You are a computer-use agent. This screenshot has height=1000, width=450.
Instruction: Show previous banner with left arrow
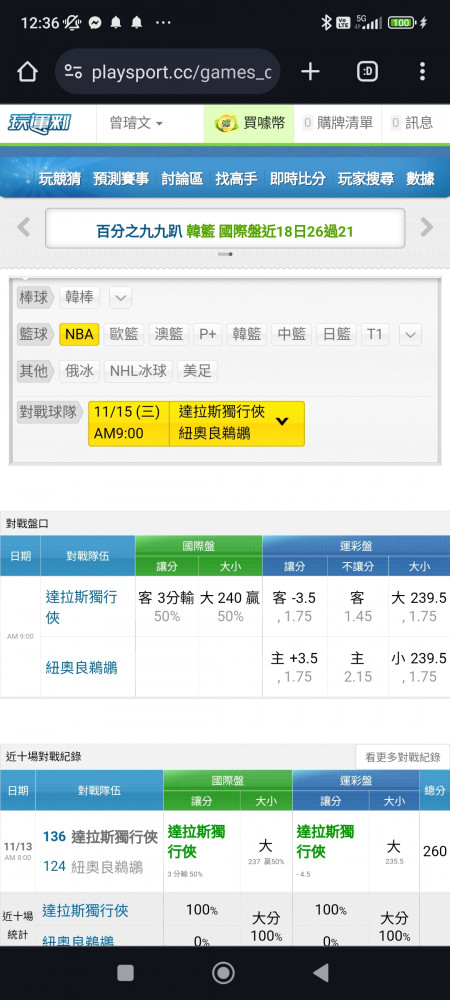point(24,227)
